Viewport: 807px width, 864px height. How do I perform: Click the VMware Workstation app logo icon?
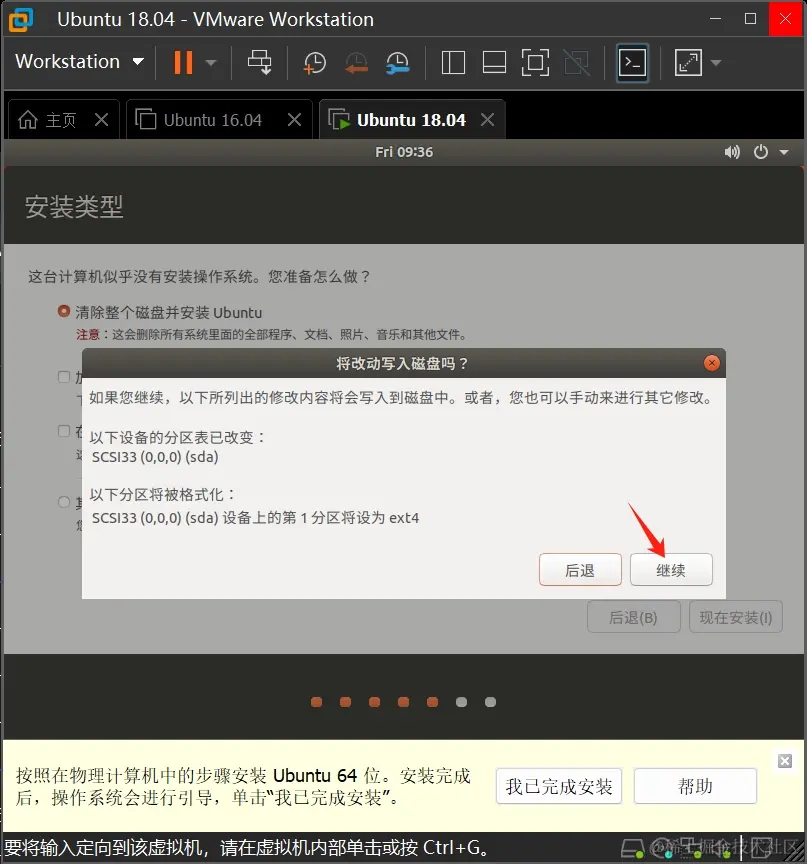pos(21,19)
